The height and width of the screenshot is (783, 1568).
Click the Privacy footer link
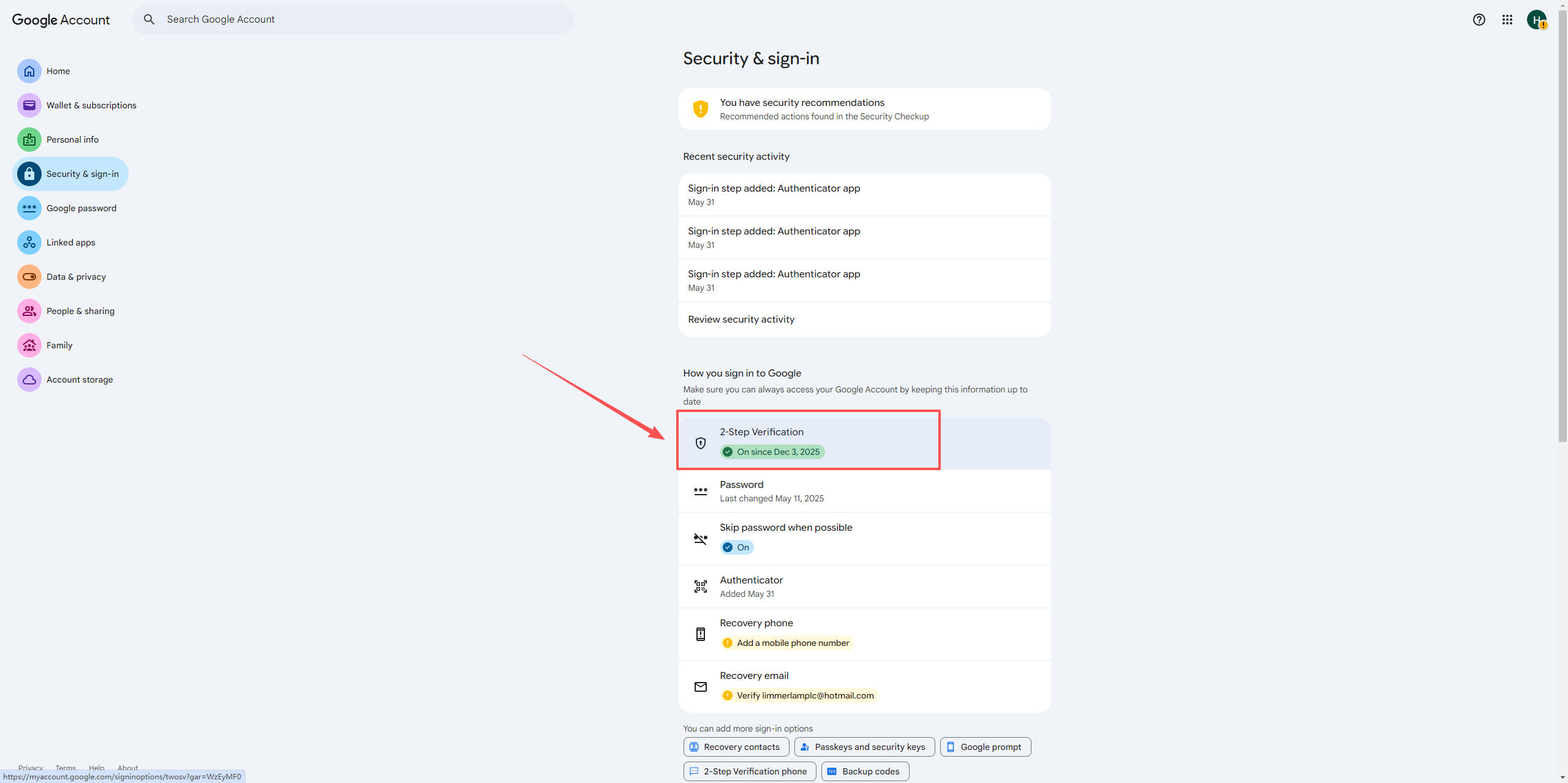(x=31, y=768)
